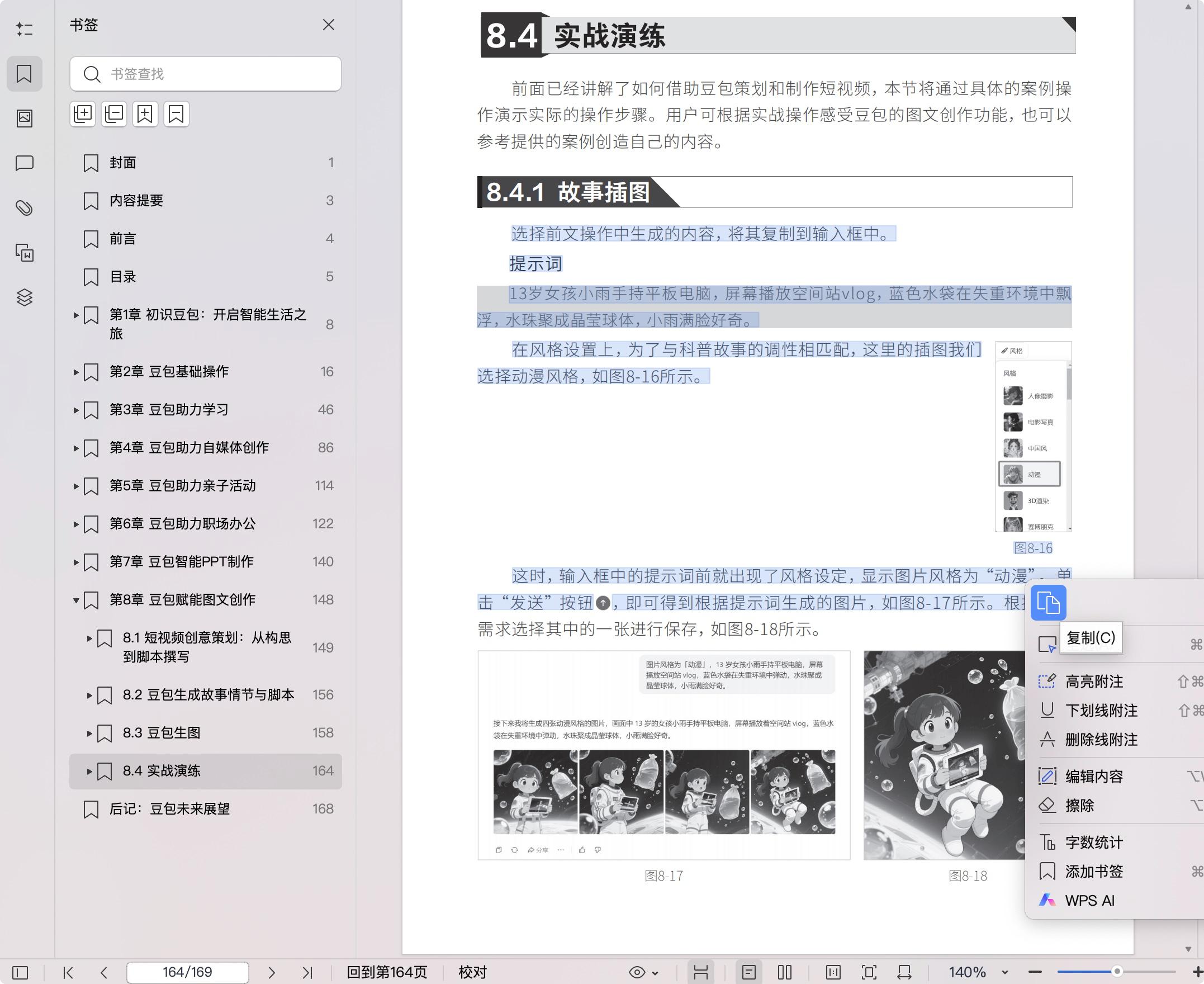The height and width of the screenshot is (984, 1204).
Task: Expand 8.3 豆包生图 bookmark
Action: (x=89, y=733)
